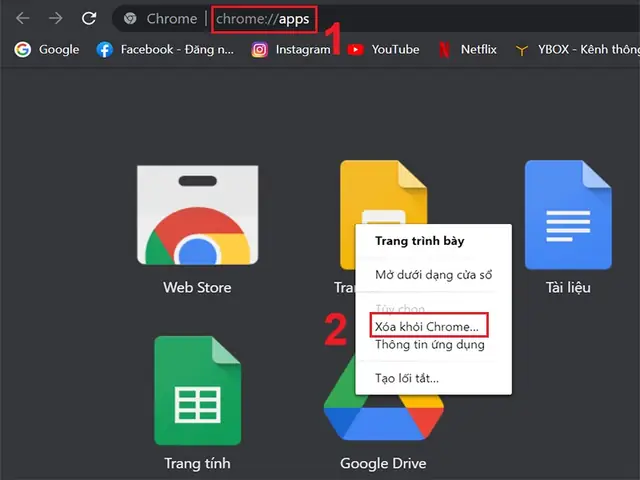Click the browser back arrow
640x480 pixels.
[22, 18]
